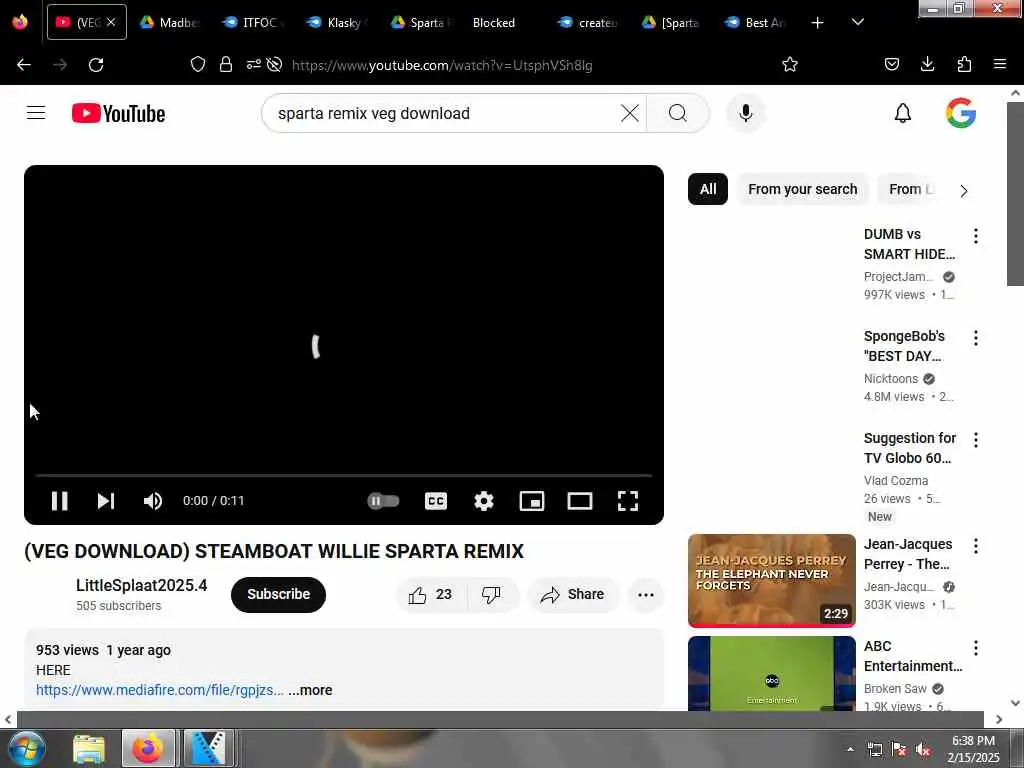The image size is (1024, 768).
Task: Show hidden system tray icons
Action: click(x=850, y=749)
